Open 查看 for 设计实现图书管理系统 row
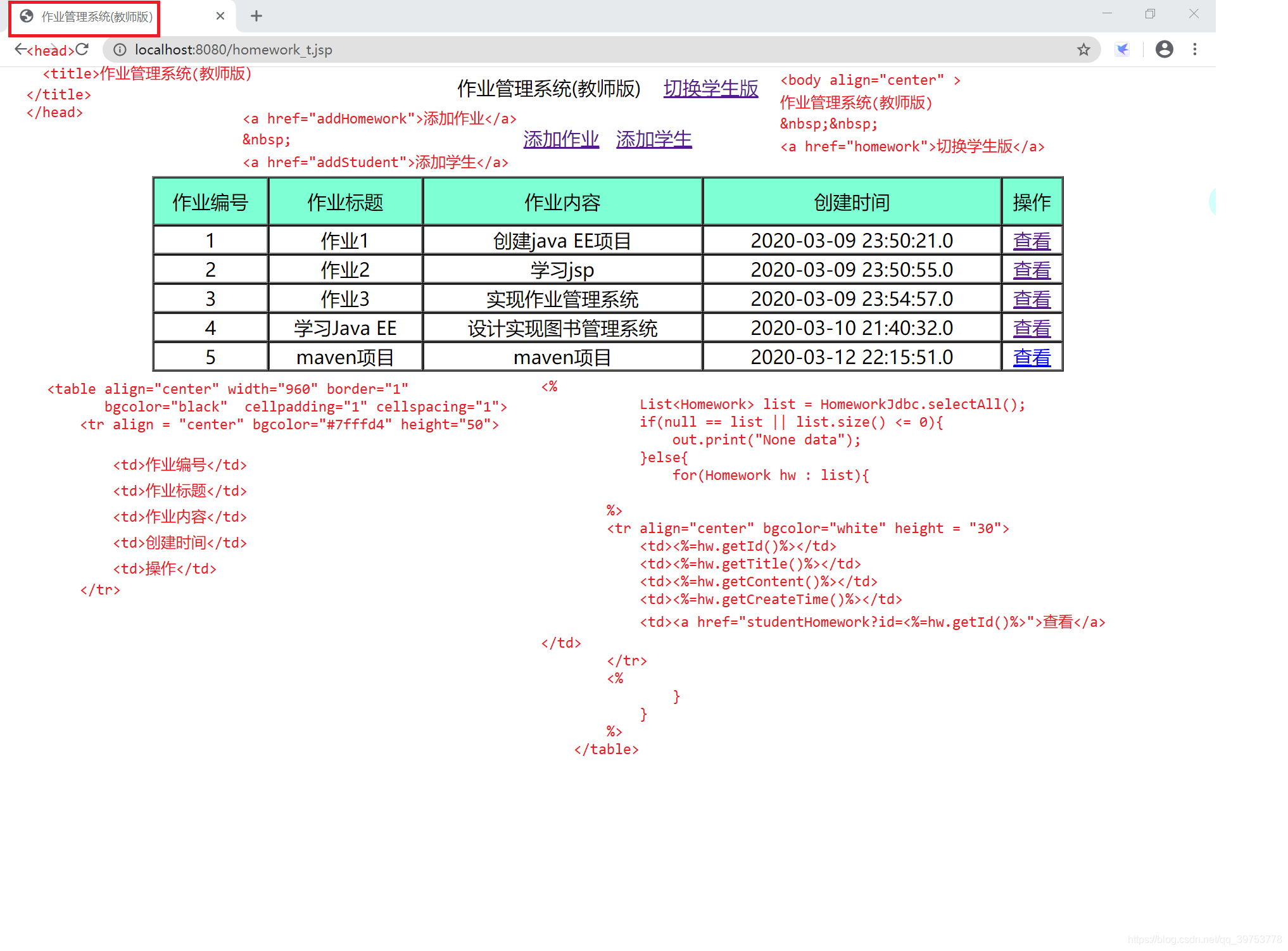The width and height of the screenshot is (1288, 951). 1032,328
